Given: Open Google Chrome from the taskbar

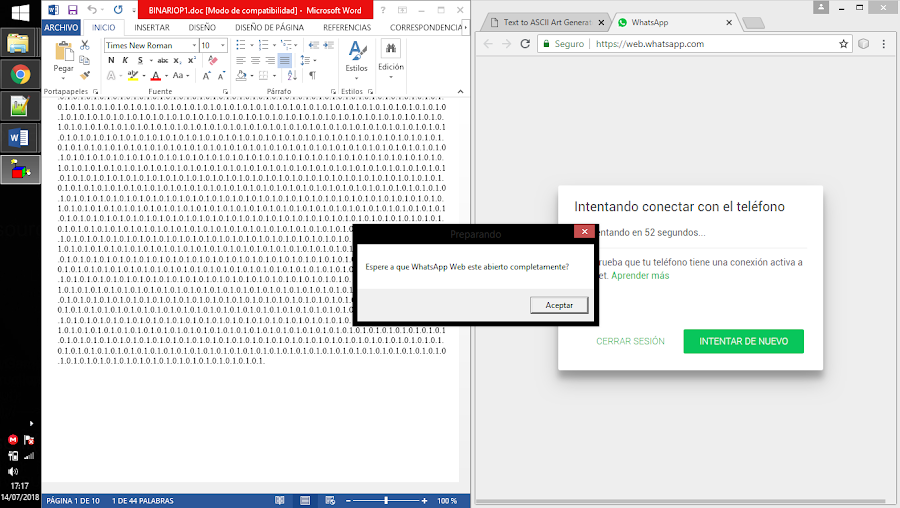Looking at the screenshot, I should click(20, 75).
